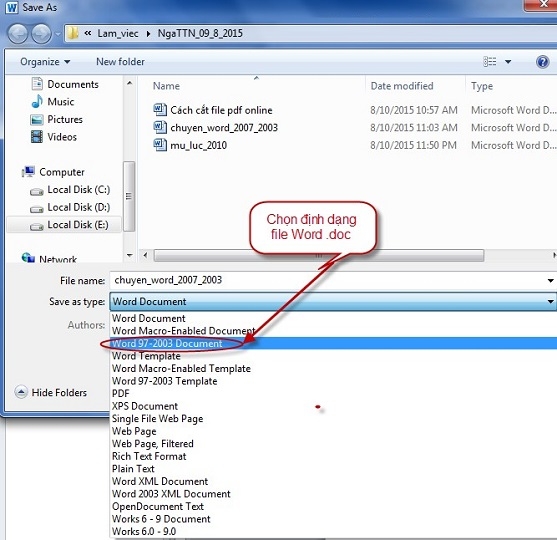This screenshot has height=540, width=557.
Task: Click the Computer icon in sidebar
Action: [28, 172]
